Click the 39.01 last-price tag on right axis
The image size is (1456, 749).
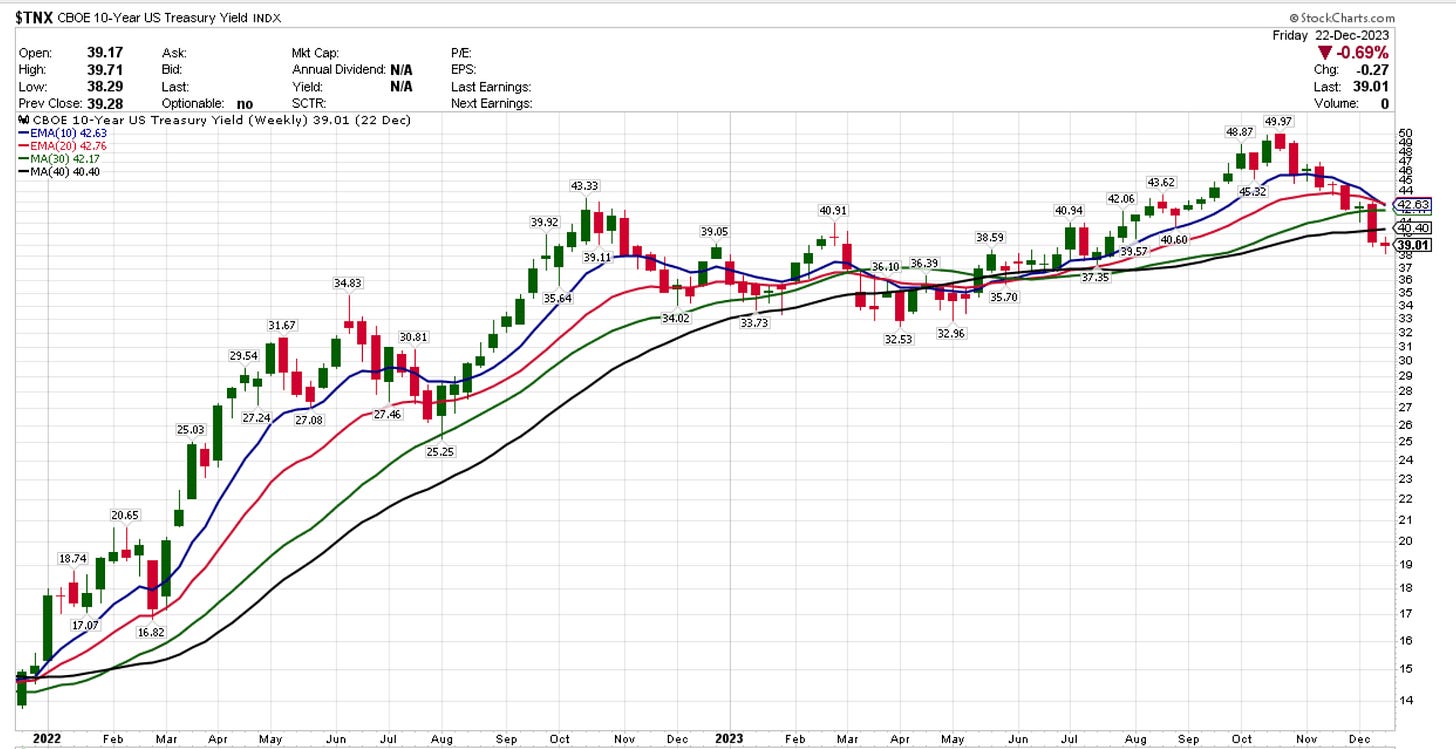click(x=1413, y=244)
